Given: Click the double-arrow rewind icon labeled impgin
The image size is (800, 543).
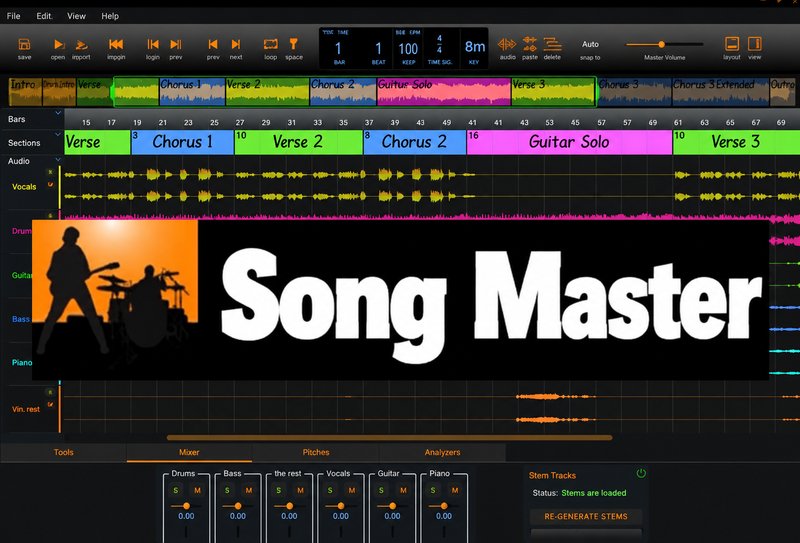Looking at the screenshot, I should [116, 44].
